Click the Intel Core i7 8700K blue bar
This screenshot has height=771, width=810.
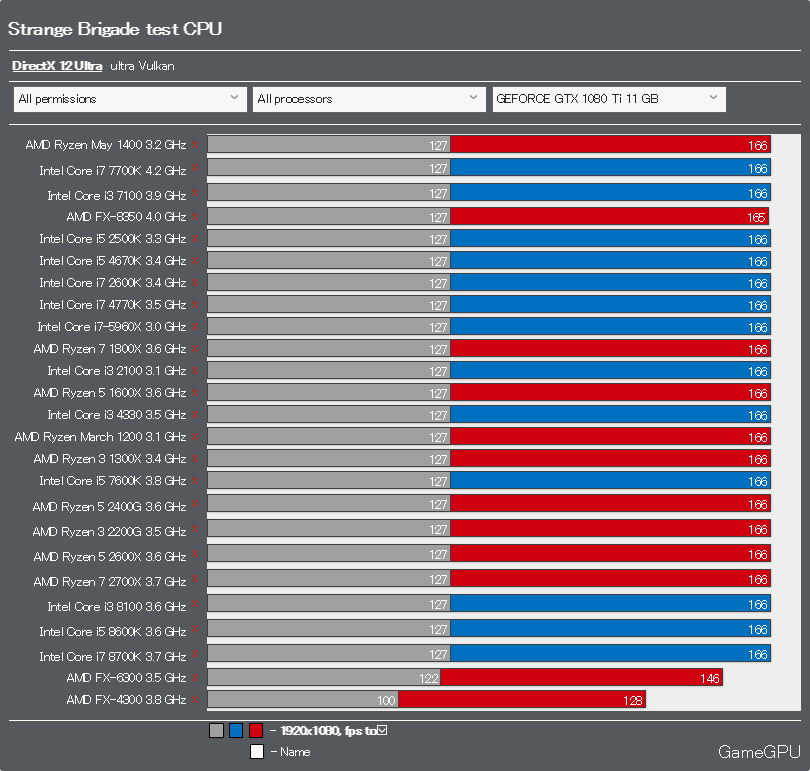tap(611, 653)
